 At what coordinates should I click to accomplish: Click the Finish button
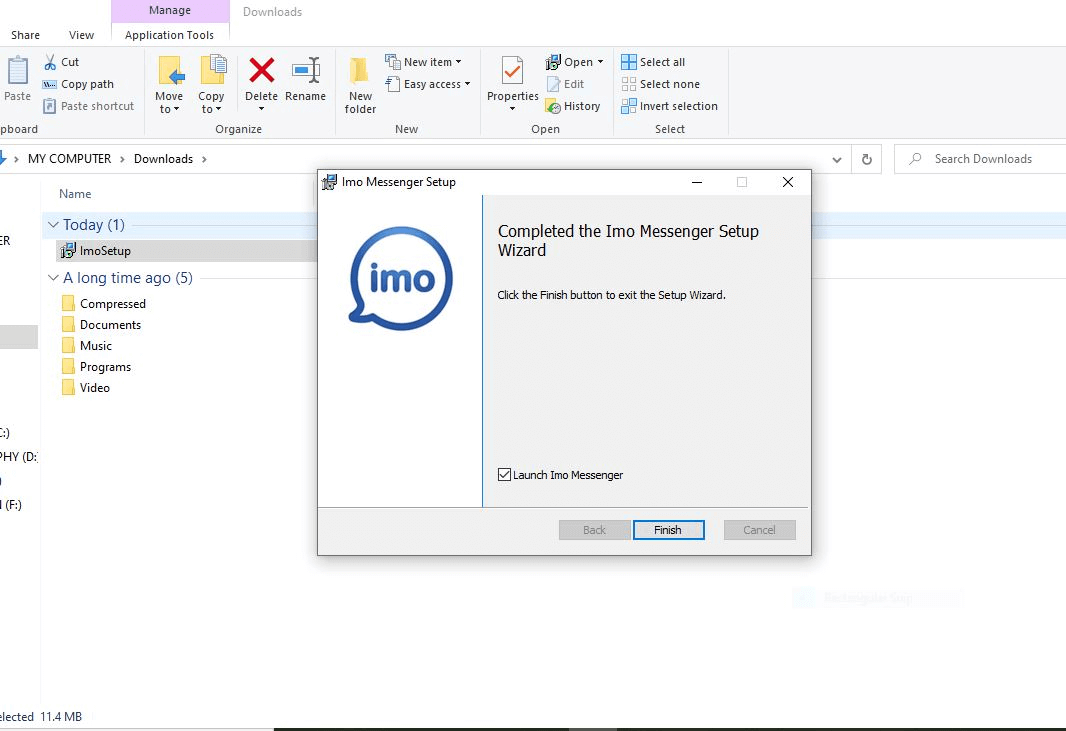point(668,530)
